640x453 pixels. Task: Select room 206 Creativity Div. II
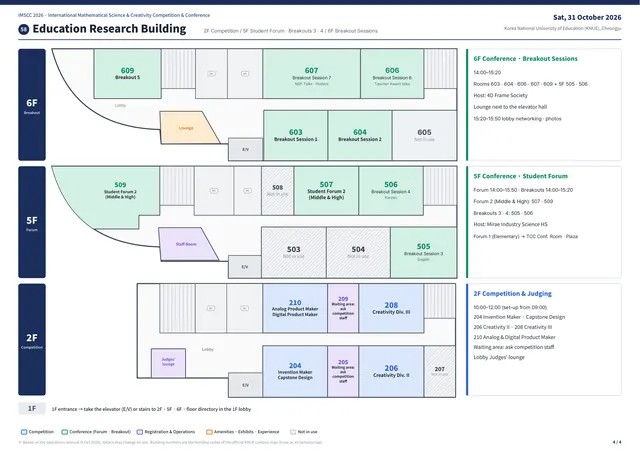391,371
